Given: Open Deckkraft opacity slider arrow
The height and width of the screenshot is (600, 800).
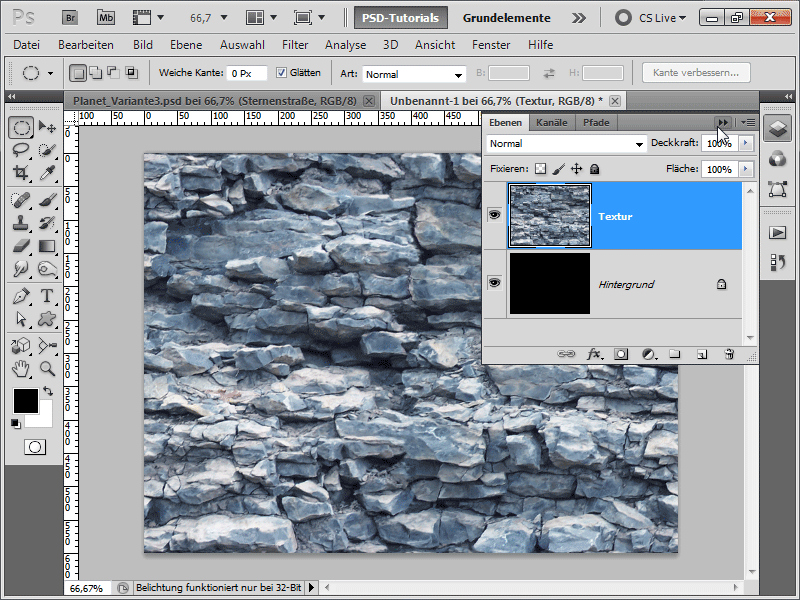Looking at the screenshot, I should click(746, 143).
